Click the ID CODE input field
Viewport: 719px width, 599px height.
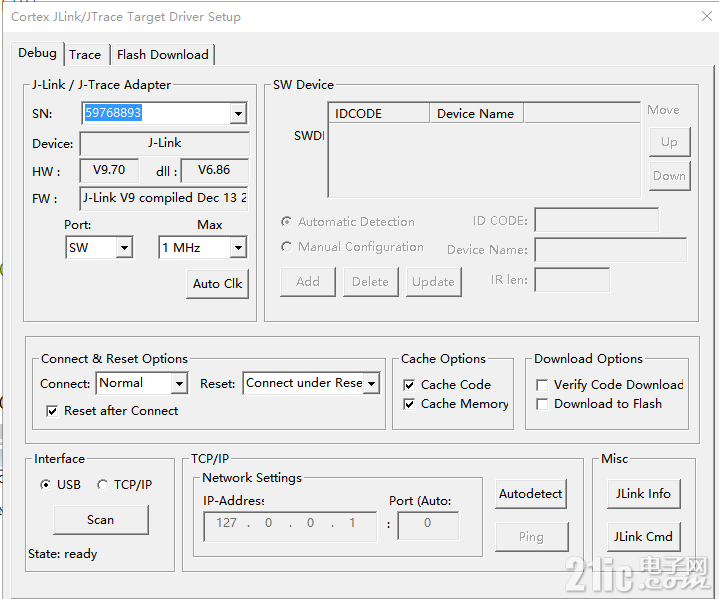click(x=597, y=220)
